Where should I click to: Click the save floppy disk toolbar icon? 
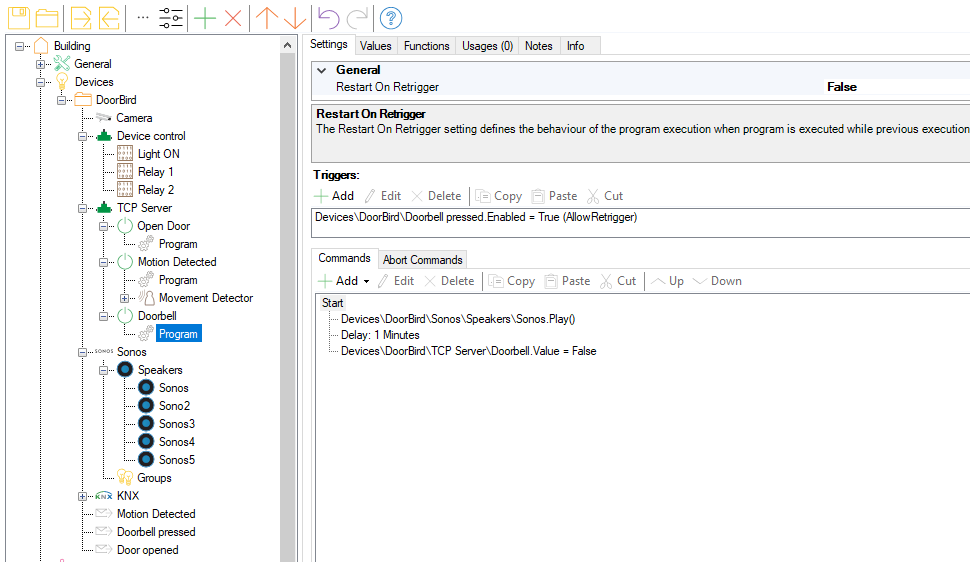(x=19, y=18)
